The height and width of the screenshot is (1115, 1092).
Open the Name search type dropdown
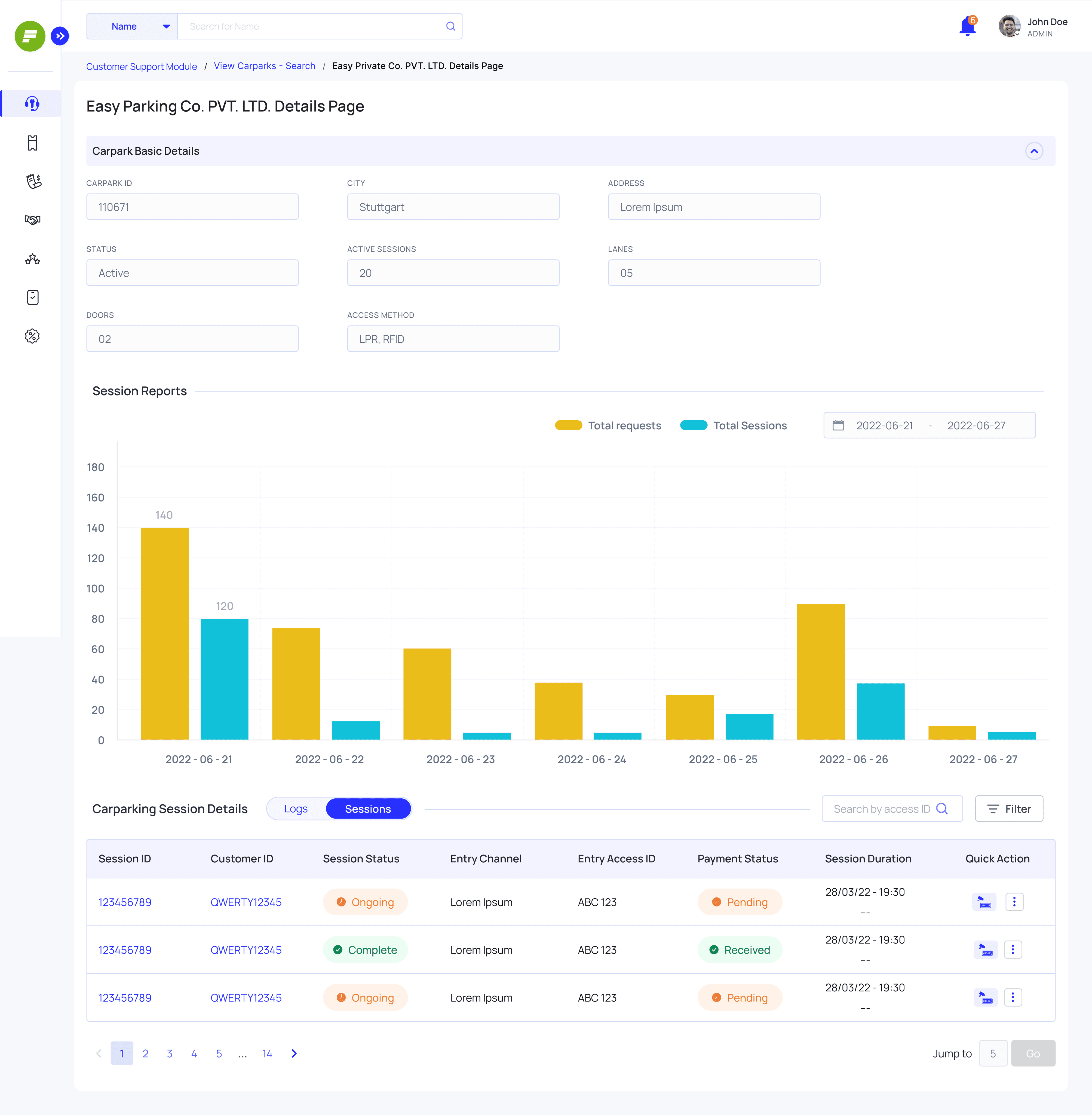point(133,26)
